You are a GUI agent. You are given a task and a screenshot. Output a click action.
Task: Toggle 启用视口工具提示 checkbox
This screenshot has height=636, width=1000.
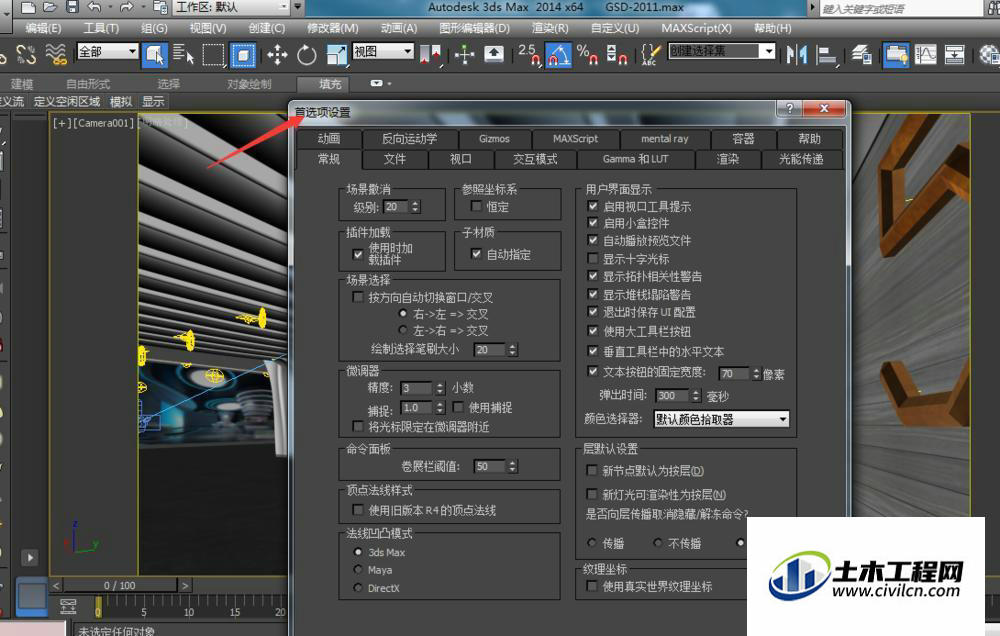(592, 206)
